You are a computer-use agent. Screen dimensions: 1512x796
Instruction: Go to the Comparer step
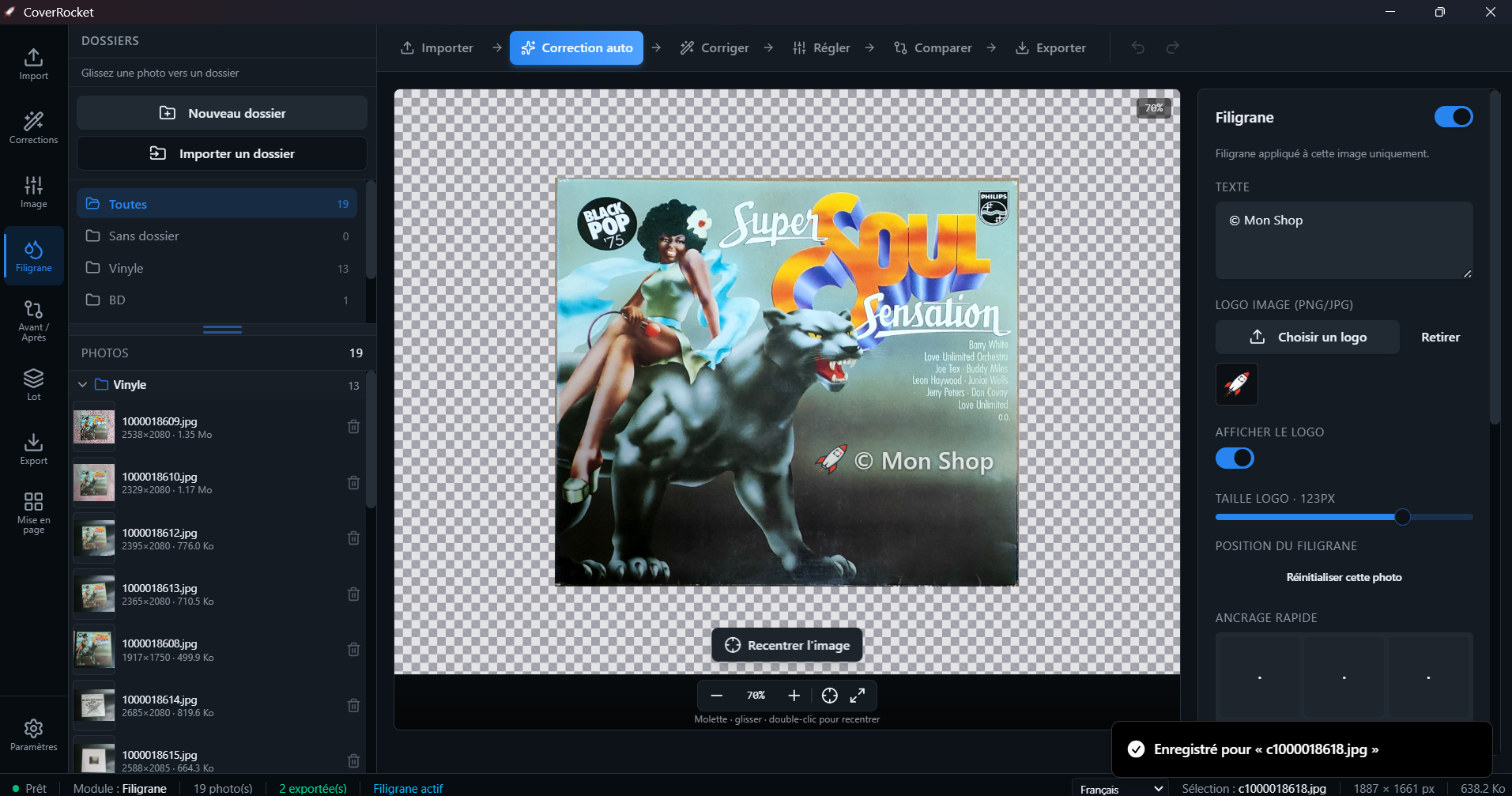tap(933, 47)
